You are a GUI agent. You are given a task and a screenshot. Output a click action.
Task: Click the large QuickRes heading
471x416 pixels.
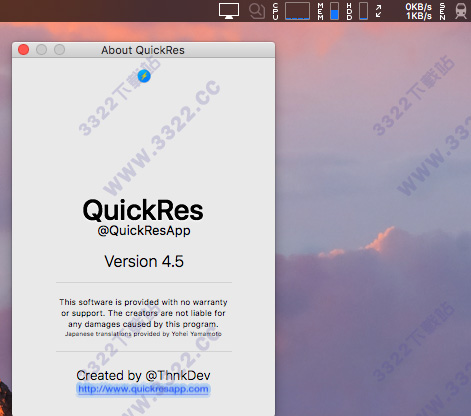[143, 211]
